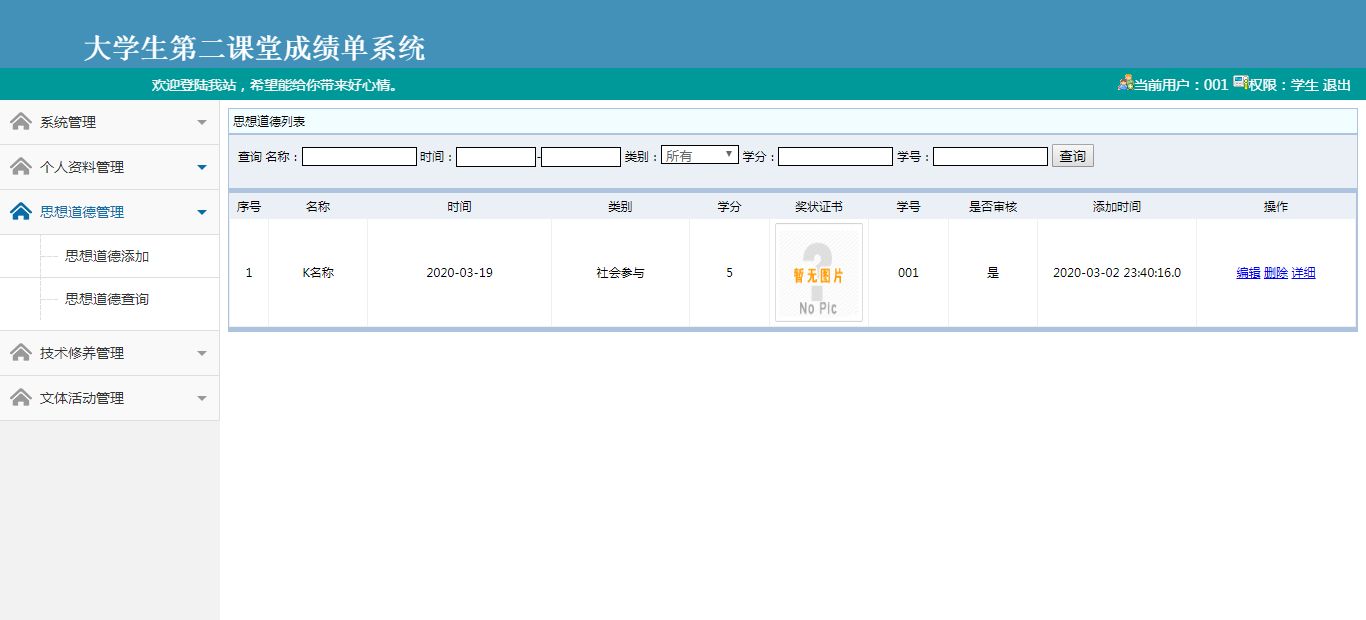The image size is (1366, 620).
Task: Expand the 技术修养管理 menu arrow
Action: 202,354
